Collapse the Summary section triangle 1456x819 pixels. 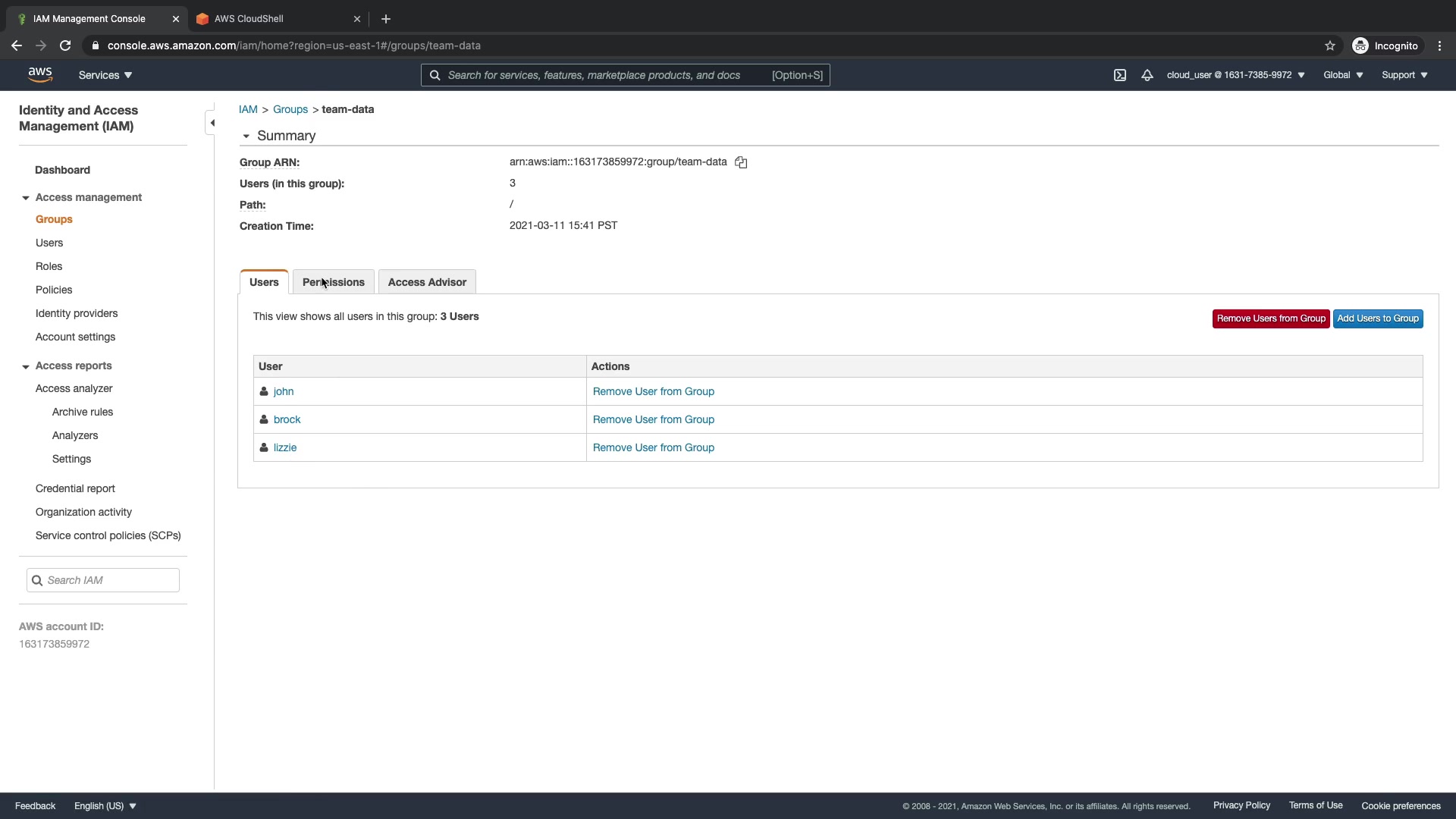tap(246, 136)
